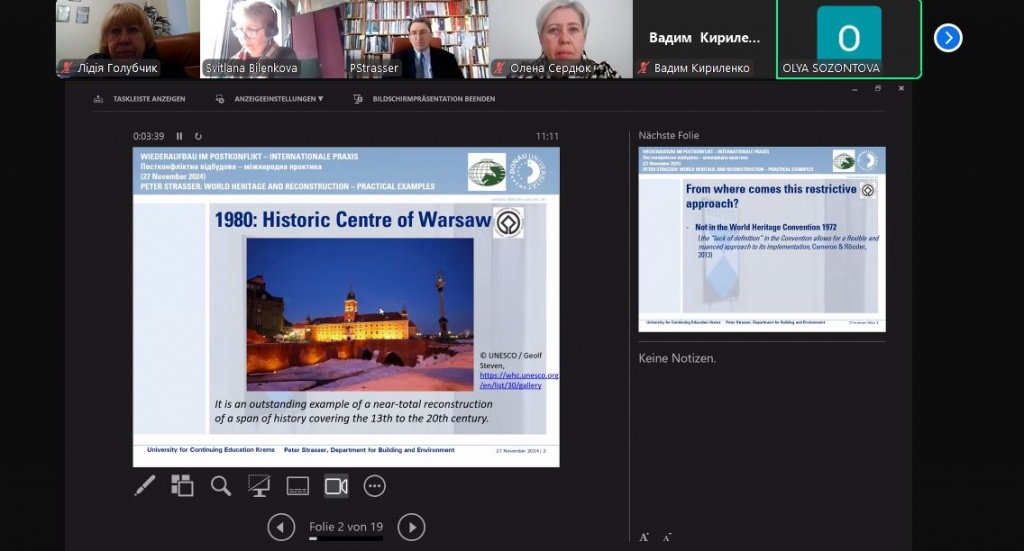This screenshot has width=1024, height=551.
Task: Select the pen and laser pointer tool
Action: click(x=145, y=486)
